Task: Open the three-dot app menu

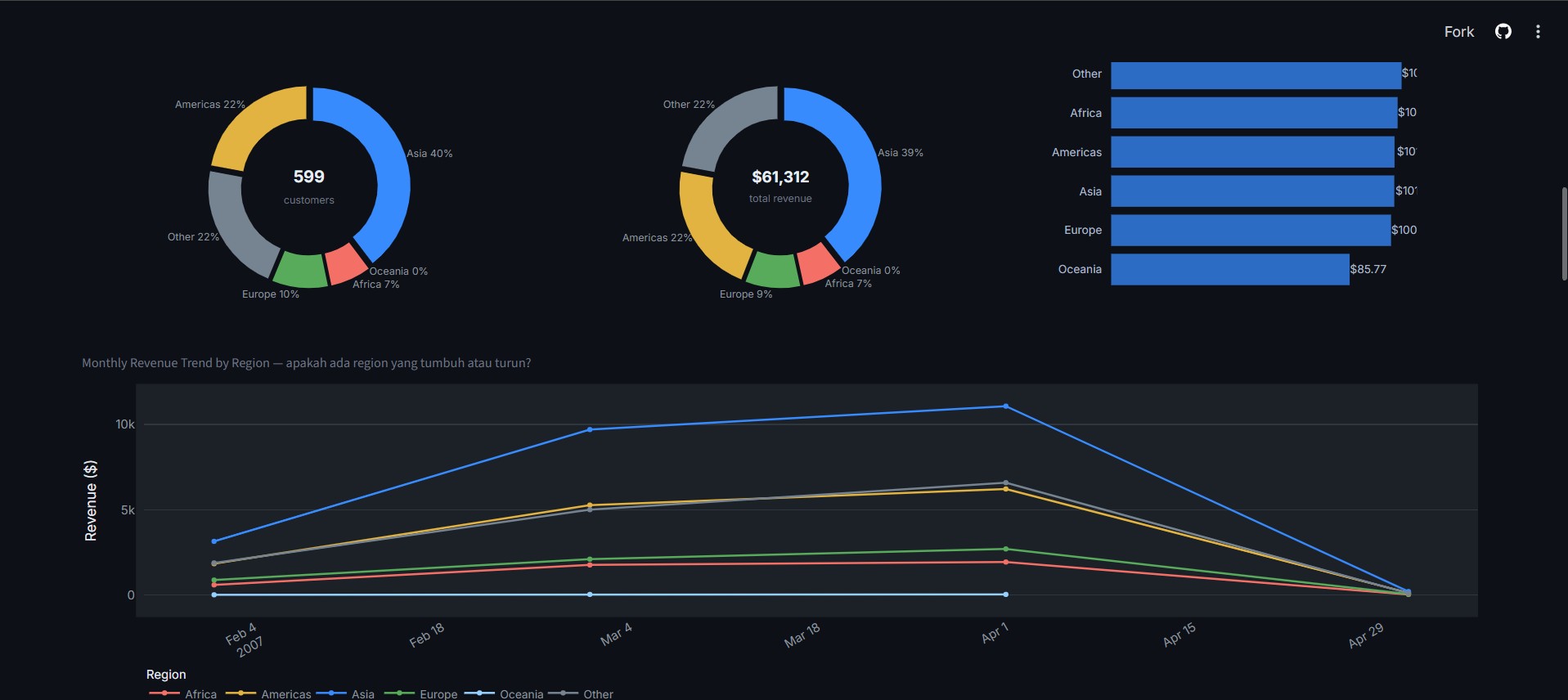Action: click(x=1538, y=32)
